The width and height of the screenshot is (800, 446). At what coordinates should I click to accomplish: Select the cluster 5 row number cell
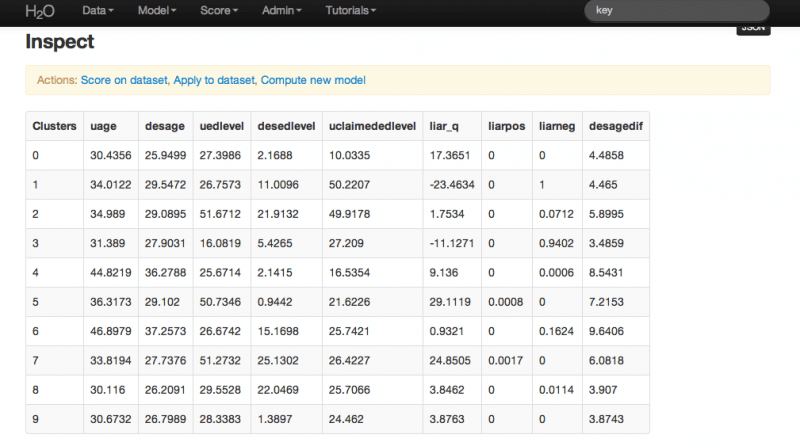54,299
